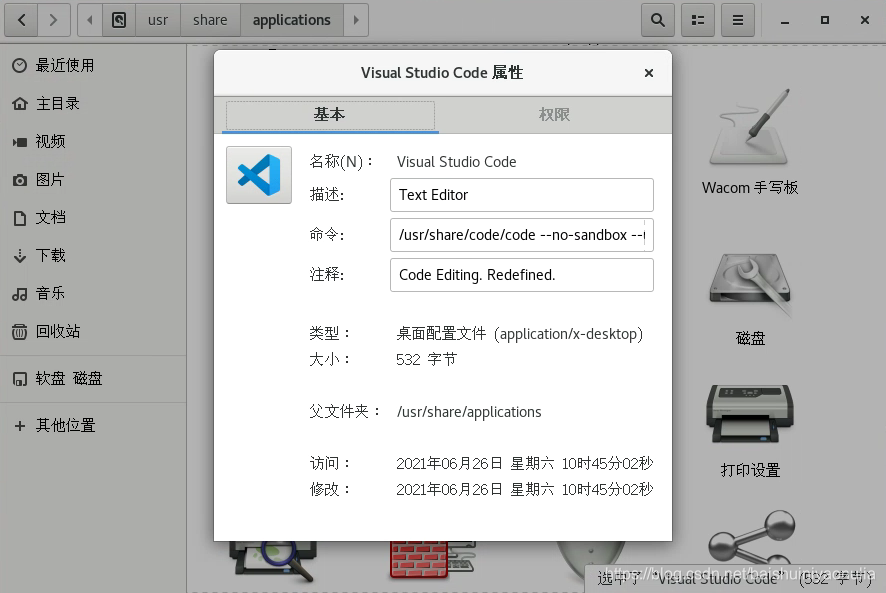Open file search with magnifier icon
This screenshot has width=886, height=593.
[658, 20]
